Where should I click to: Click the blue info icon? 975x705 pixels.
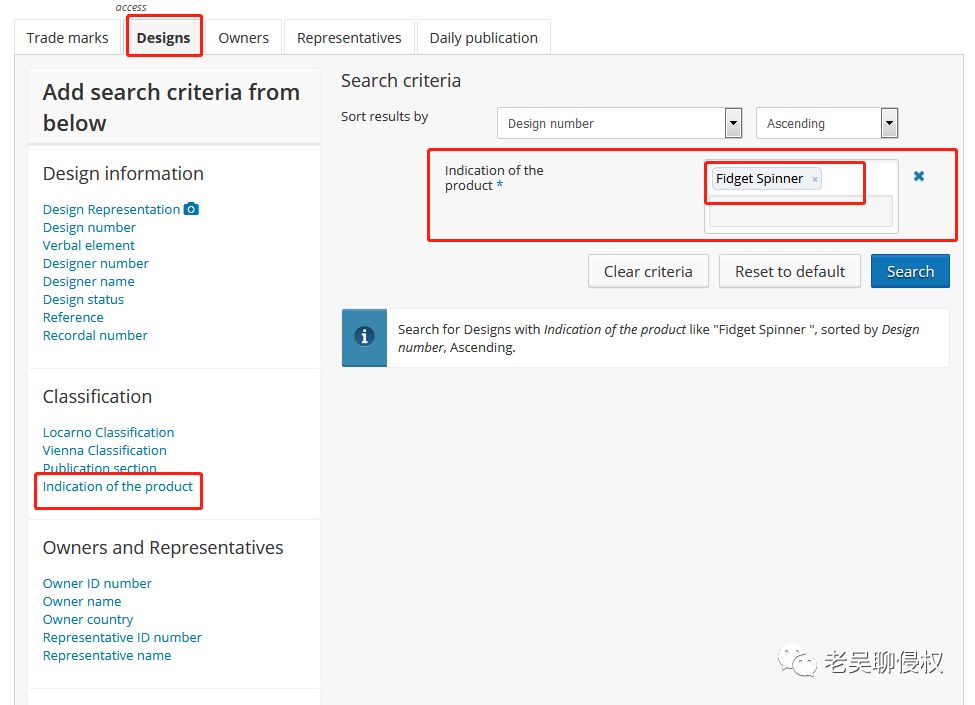point(364,338)
